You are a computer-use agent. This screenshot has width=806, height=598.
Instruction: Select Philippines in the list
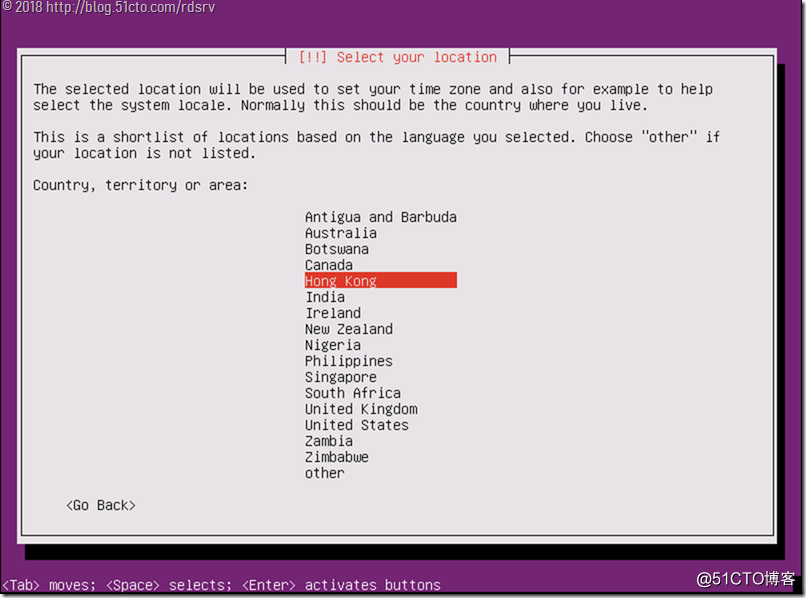(x=349, y=361)
